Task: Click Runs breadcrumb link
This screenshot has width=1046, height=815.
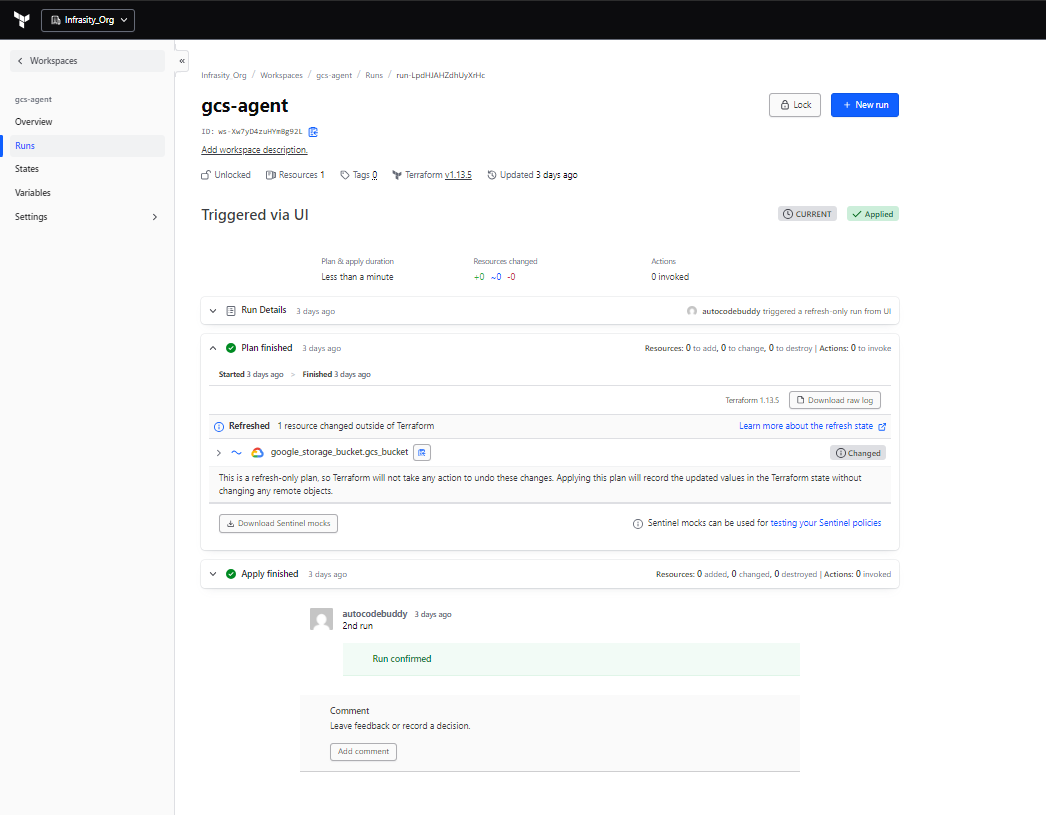Action: point(374,75)
